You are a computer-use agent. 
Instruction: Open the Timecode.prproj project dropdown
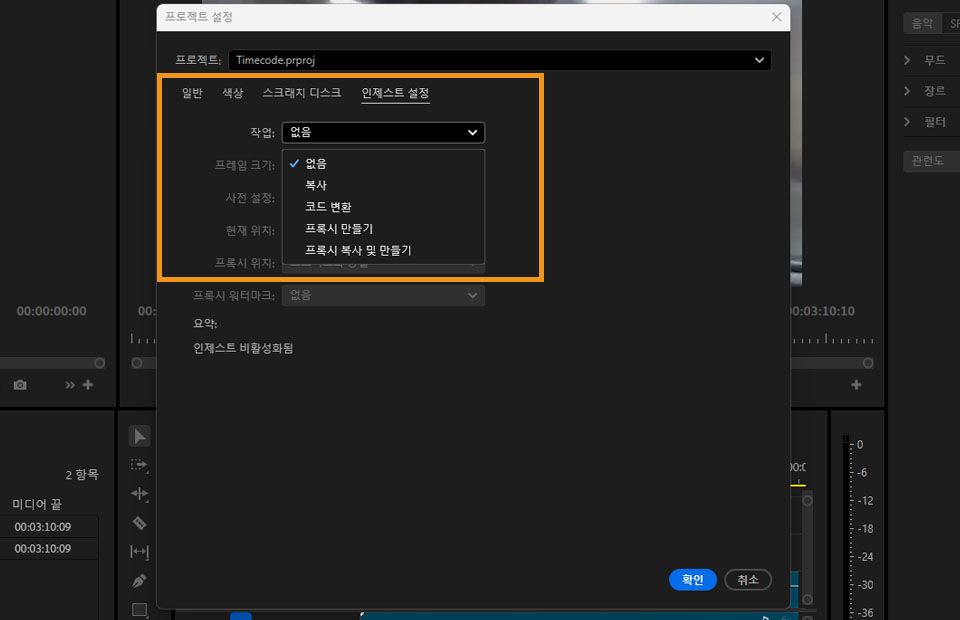pos(499,59)
